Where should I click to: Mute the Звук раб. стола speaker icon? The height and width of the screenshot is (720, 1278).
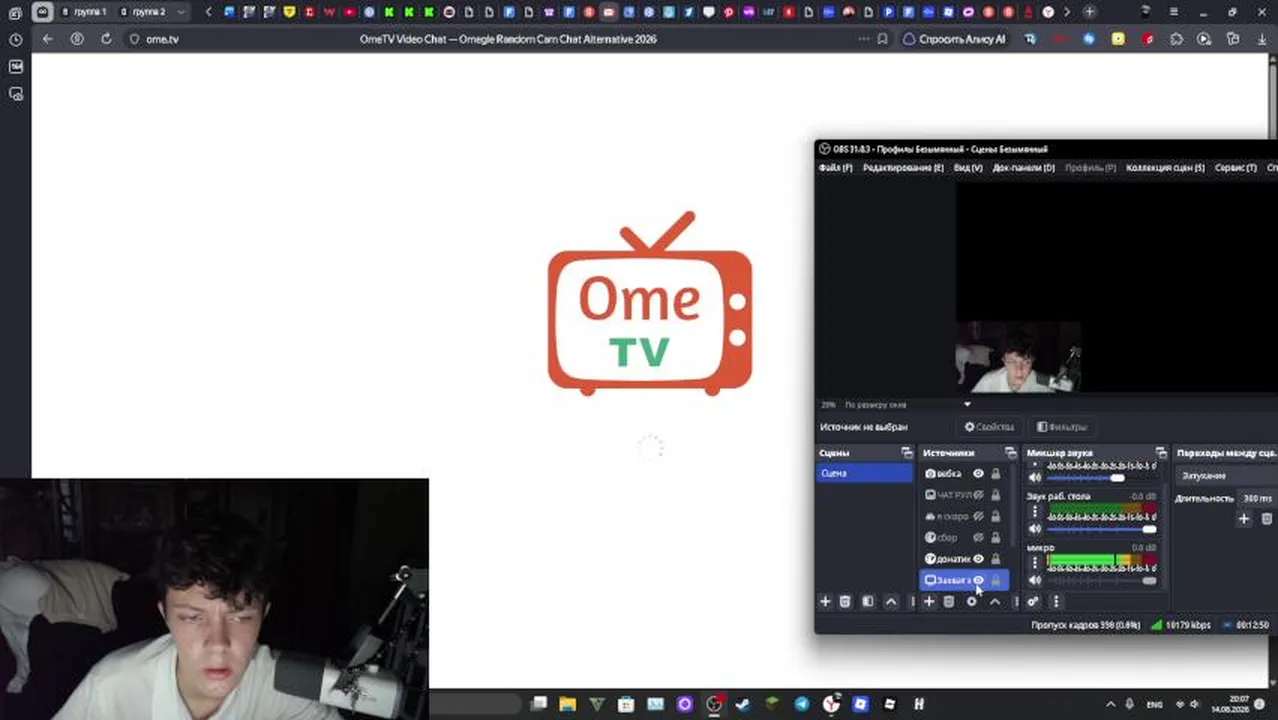coord(1035,528)
